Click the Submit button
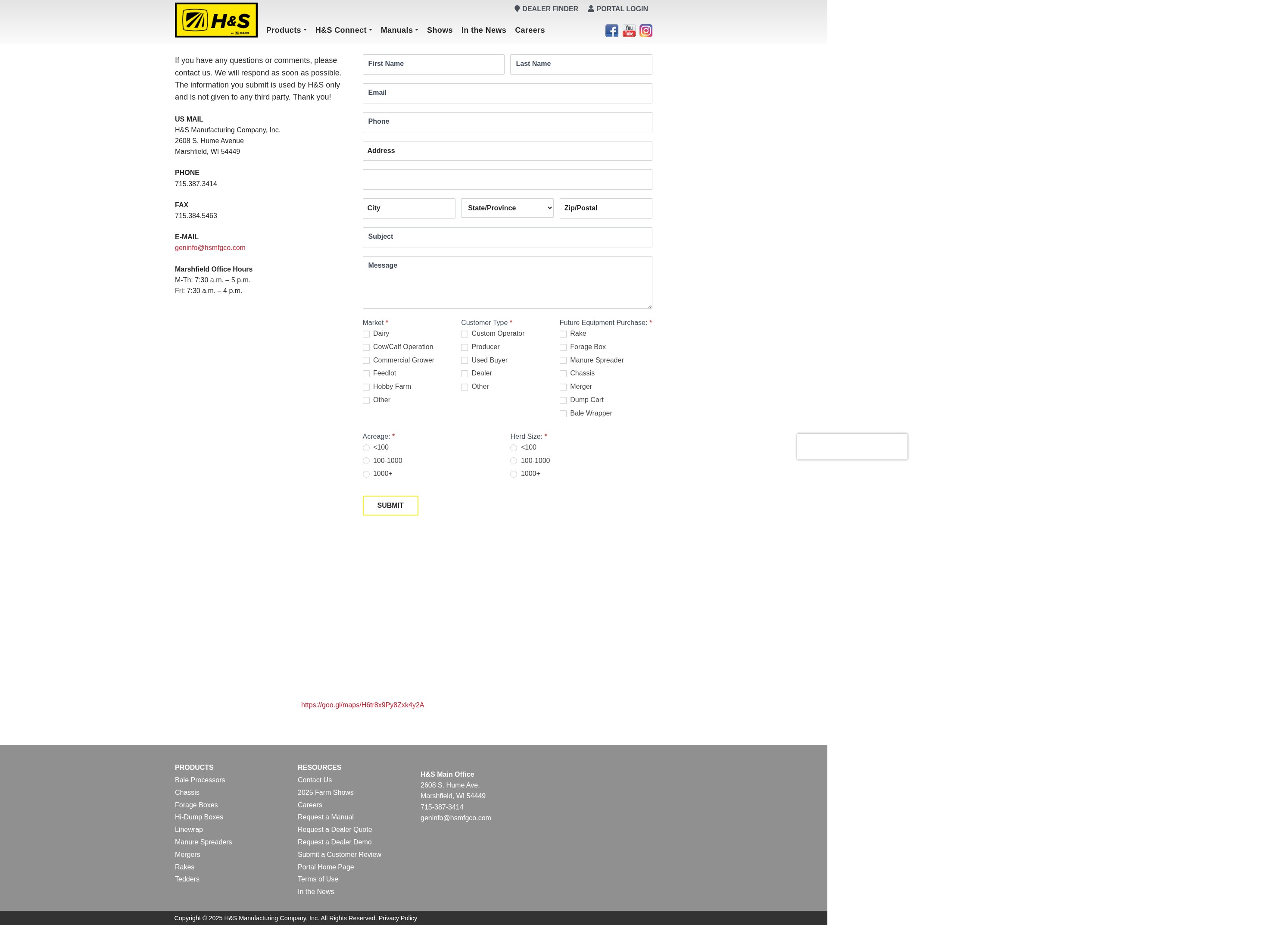1288x925 pixels. coord(391,506)
